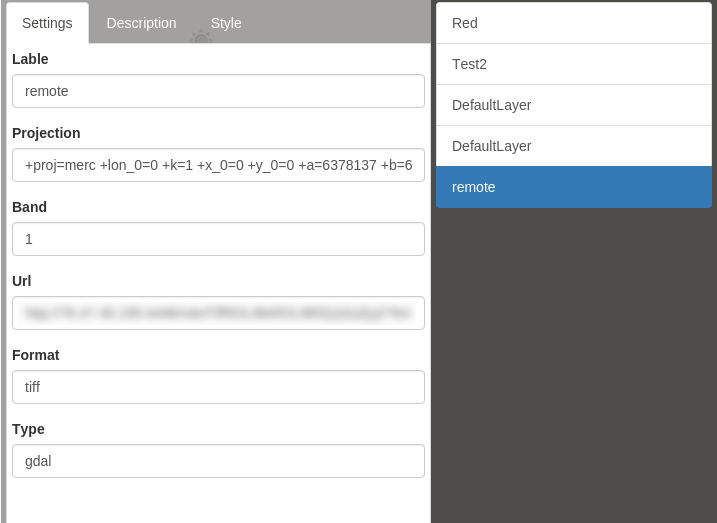Click the 'Url' field caption
This screenshot has height=523, width=717.
22,281
